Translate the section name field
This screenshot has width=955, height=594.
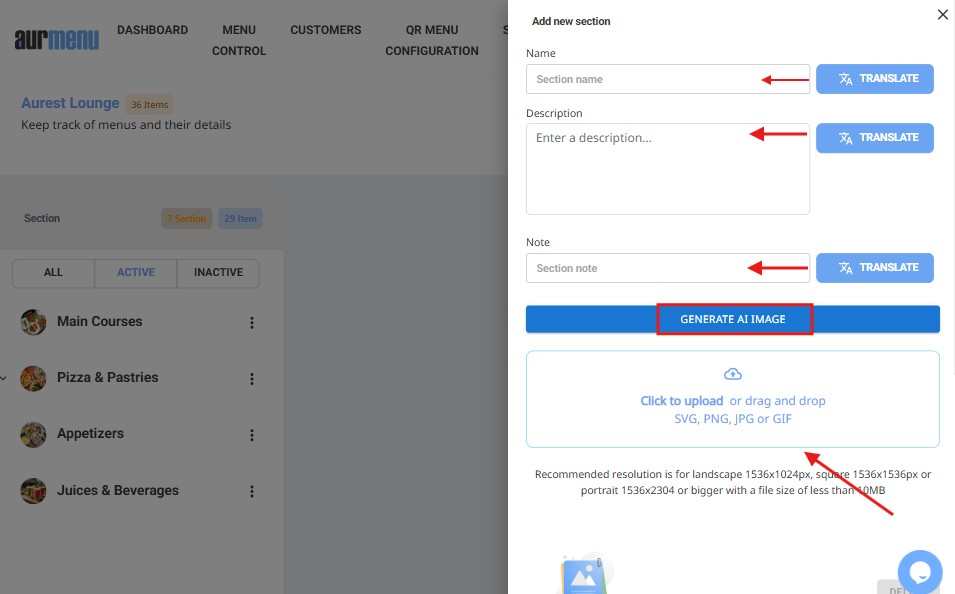pos(874,79)
